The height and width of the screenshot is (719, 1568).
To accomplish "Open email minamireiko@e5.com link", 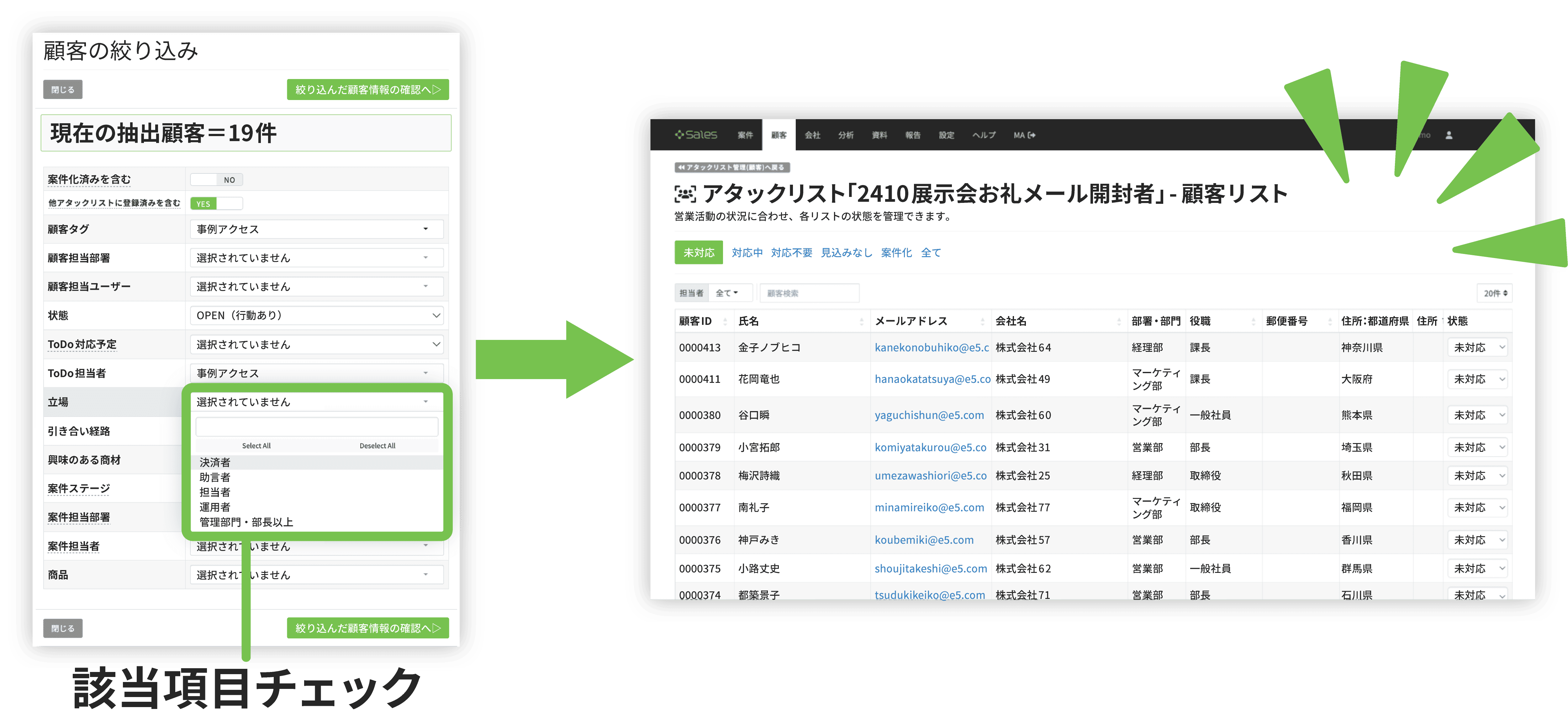I will pos(929,507).
